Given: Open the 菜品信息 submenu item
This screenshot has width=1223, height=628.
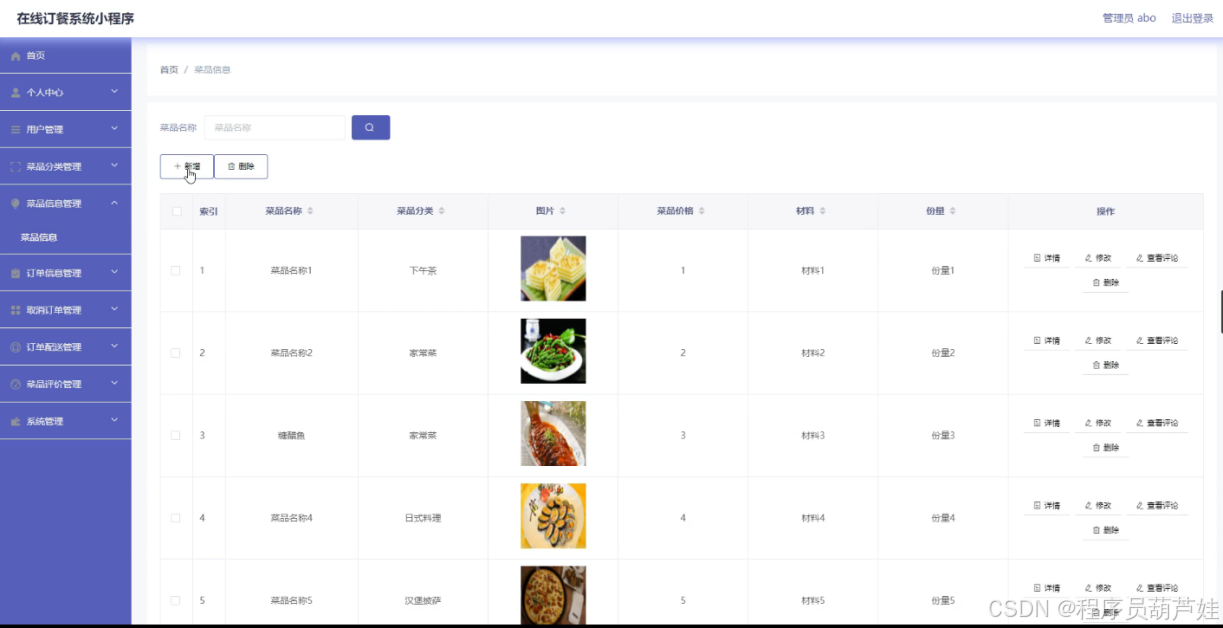Looking at the screenshot, I should (x=65, y=238).
